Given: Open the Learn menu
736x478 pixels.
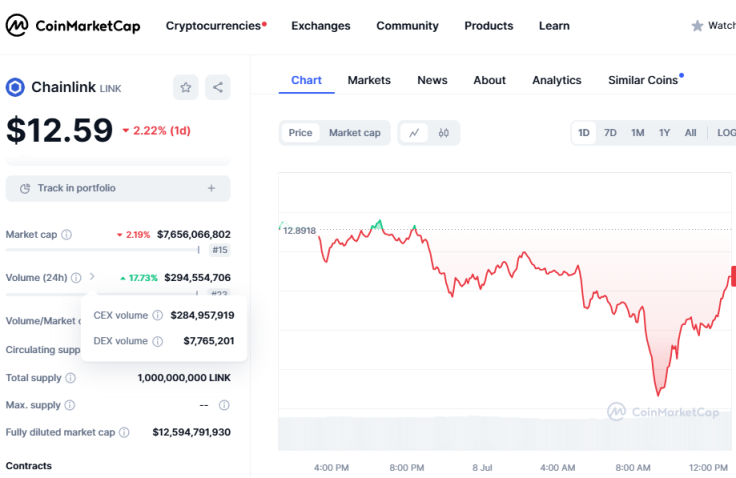Looking at the screenshot, I should 554,26.
